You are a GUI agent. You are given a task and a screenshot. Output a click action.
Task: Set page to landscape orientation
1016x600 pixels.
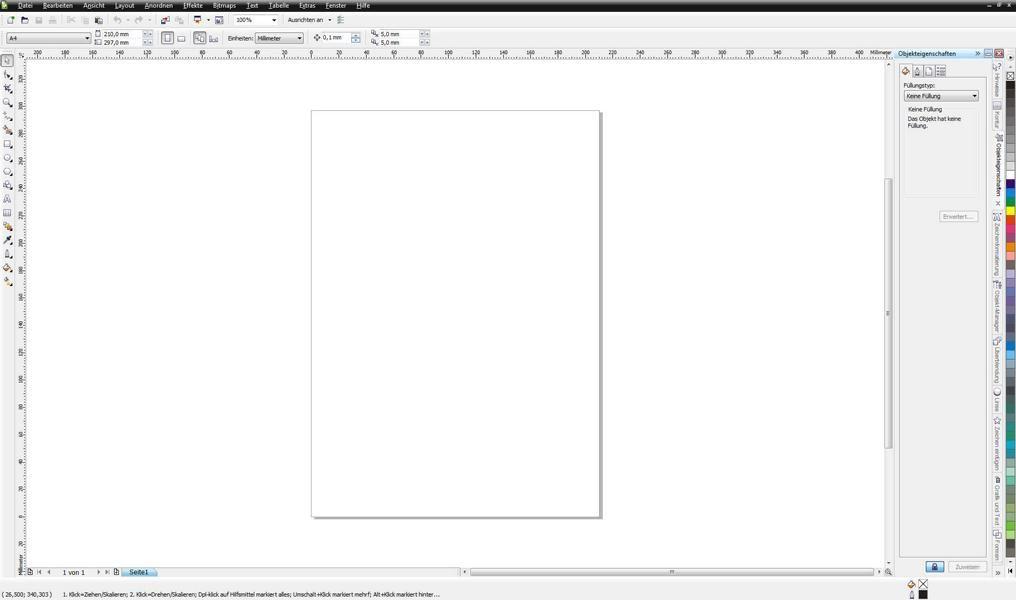[181, 38]
